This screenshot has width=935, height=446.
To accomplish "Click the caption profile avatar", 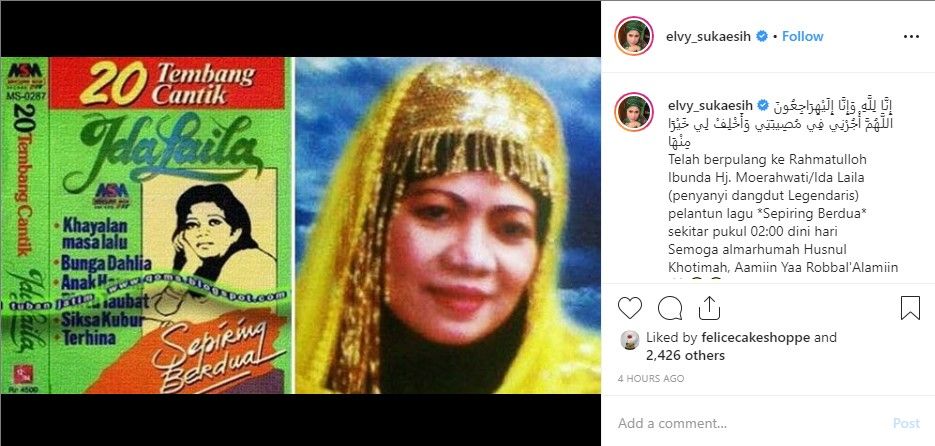I will [634, 112].
